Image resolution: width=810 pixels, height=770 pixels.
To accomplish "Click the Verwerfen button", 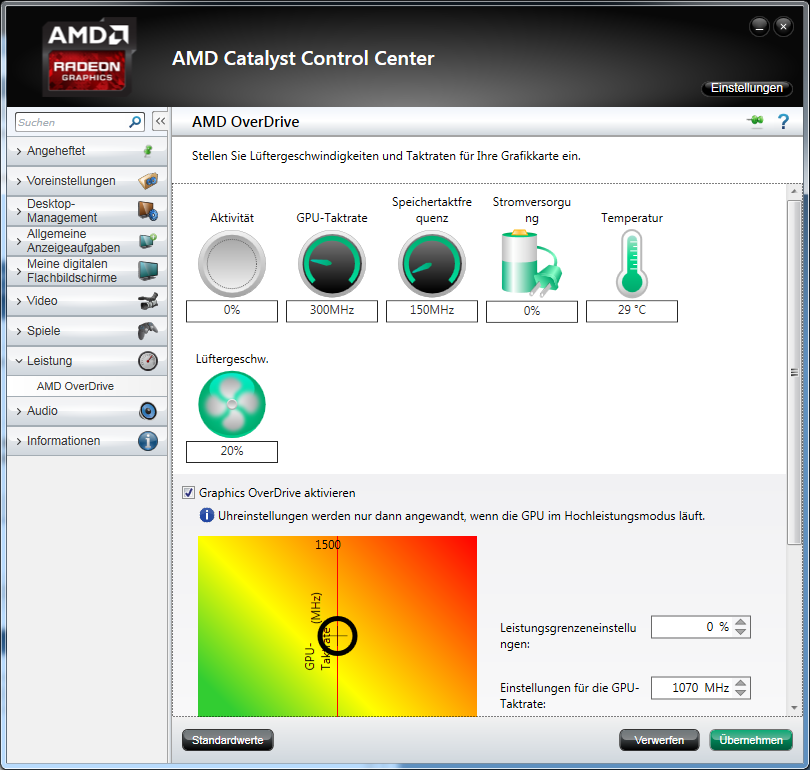I will [x=659, y=740].
